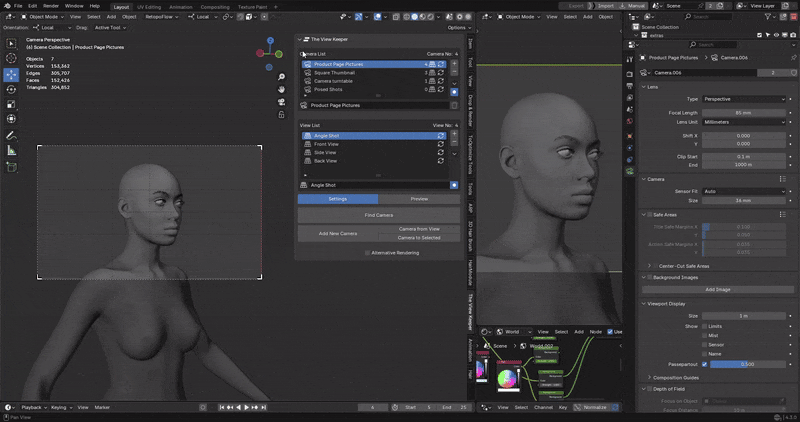Jump to the last frame in timeline
The height and width of the screenshot is (422, 800).
coord(263,407)
